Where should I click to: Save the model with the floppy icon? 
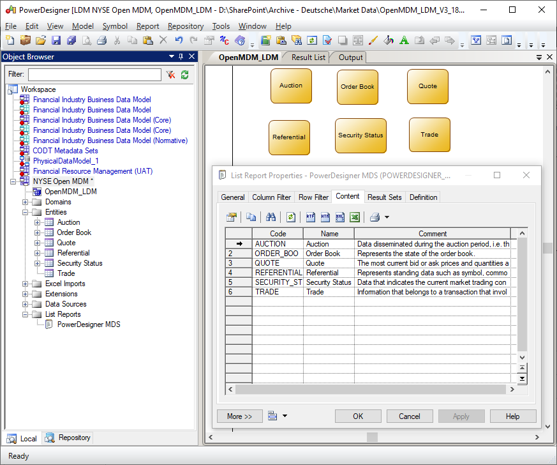[x=56, y=40]
